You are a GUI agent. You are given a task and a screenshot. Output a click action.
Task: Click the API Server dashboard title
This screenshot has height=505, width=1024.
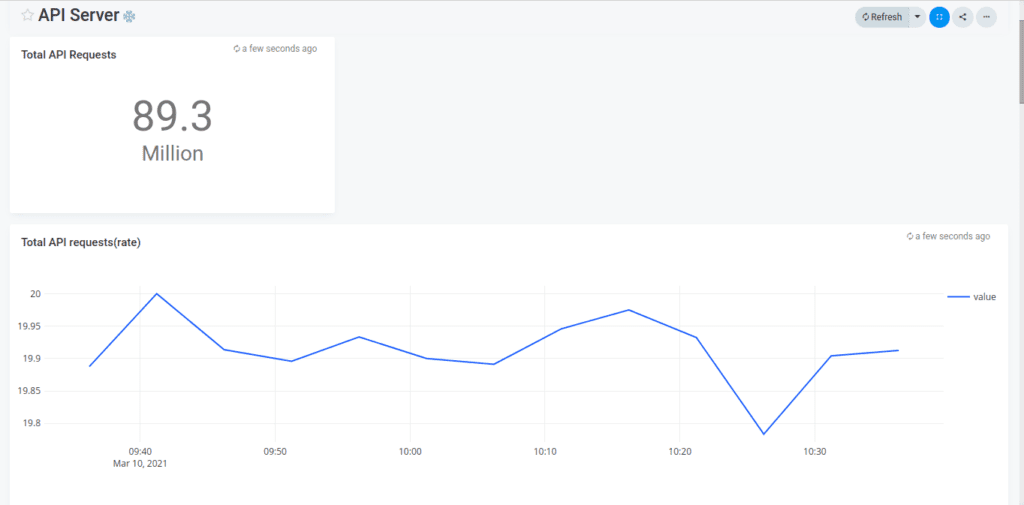click(x=78, y=16)
